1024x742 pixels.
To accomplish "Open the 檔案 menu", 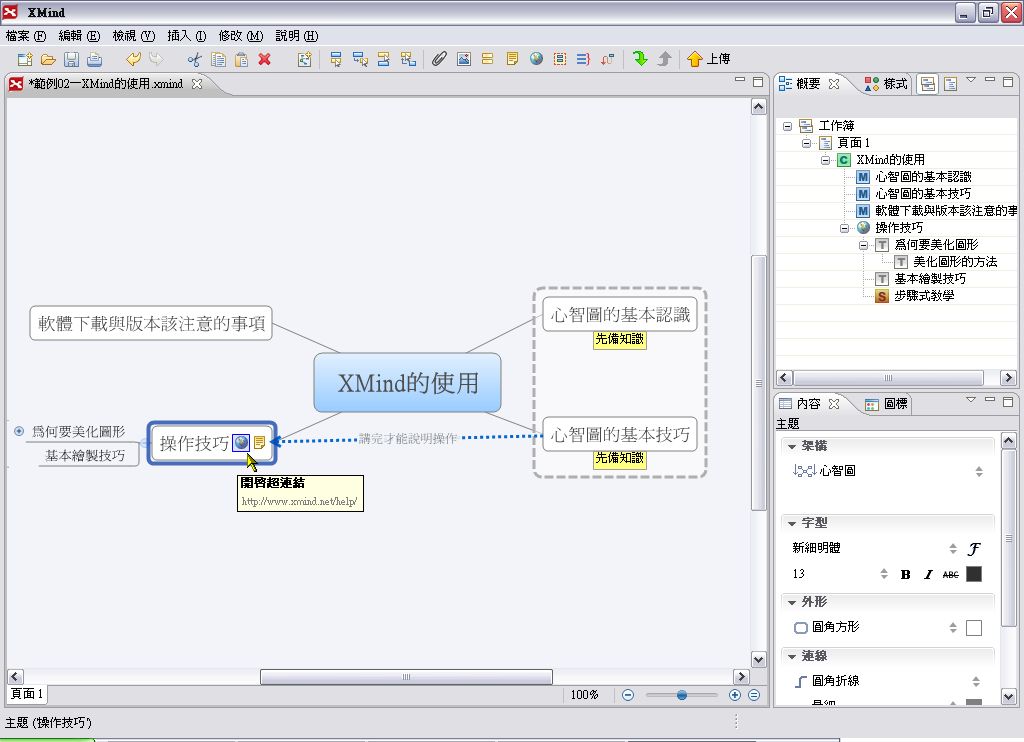I will (25, 36).
